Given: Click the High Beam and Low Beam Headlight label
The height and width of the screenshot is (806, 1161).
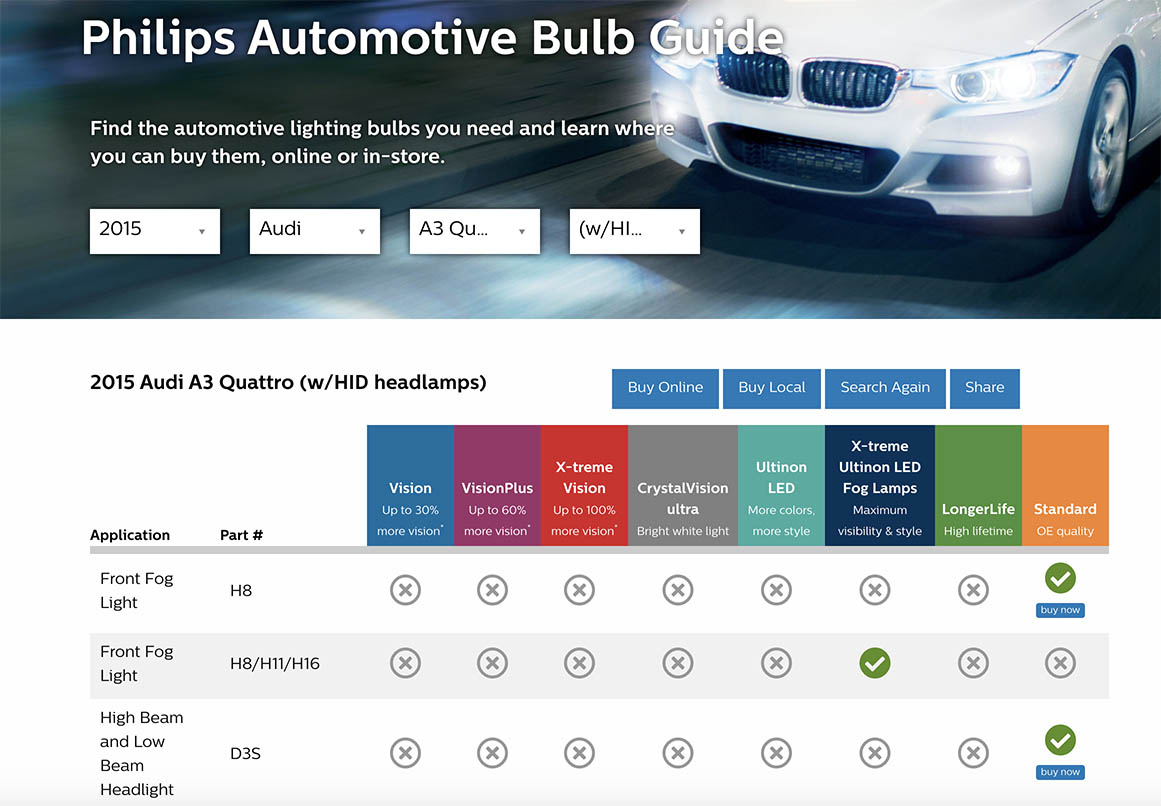Looking at the screenshot, I should click(141, 753).
